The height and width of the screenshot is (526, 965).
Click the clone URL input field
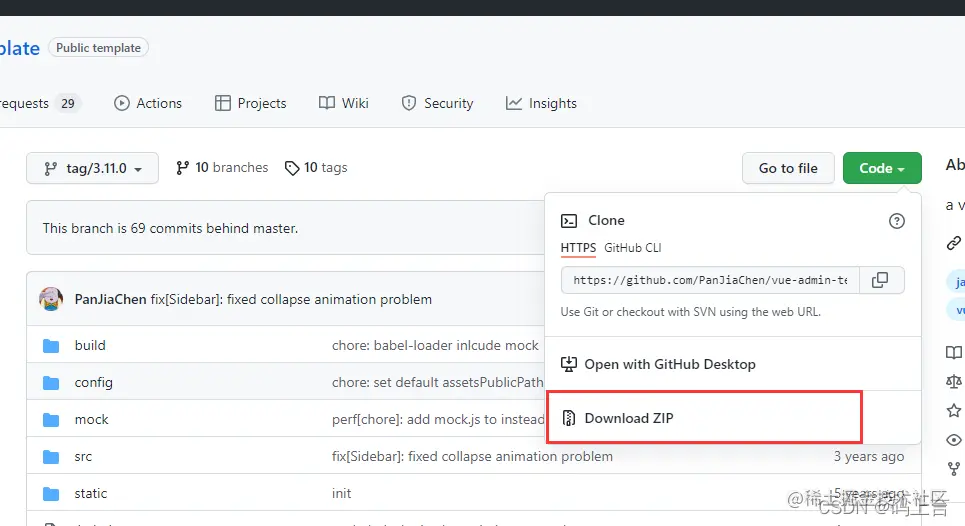710,280
